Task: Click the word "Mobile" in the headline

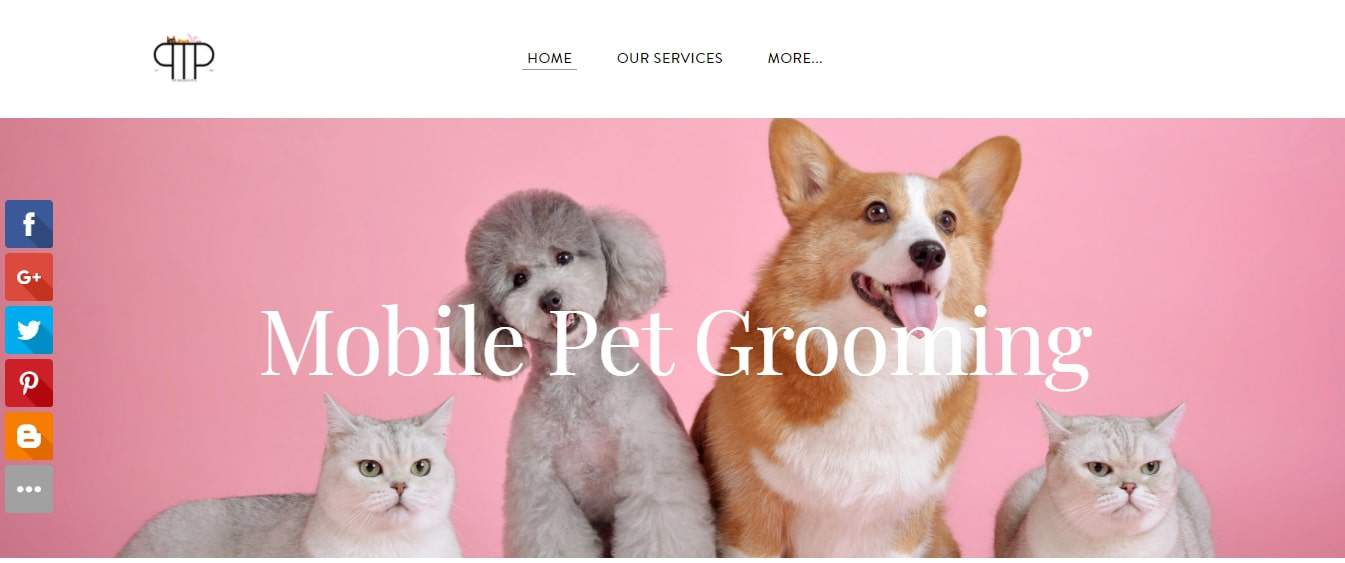Action: pos(391,341)
